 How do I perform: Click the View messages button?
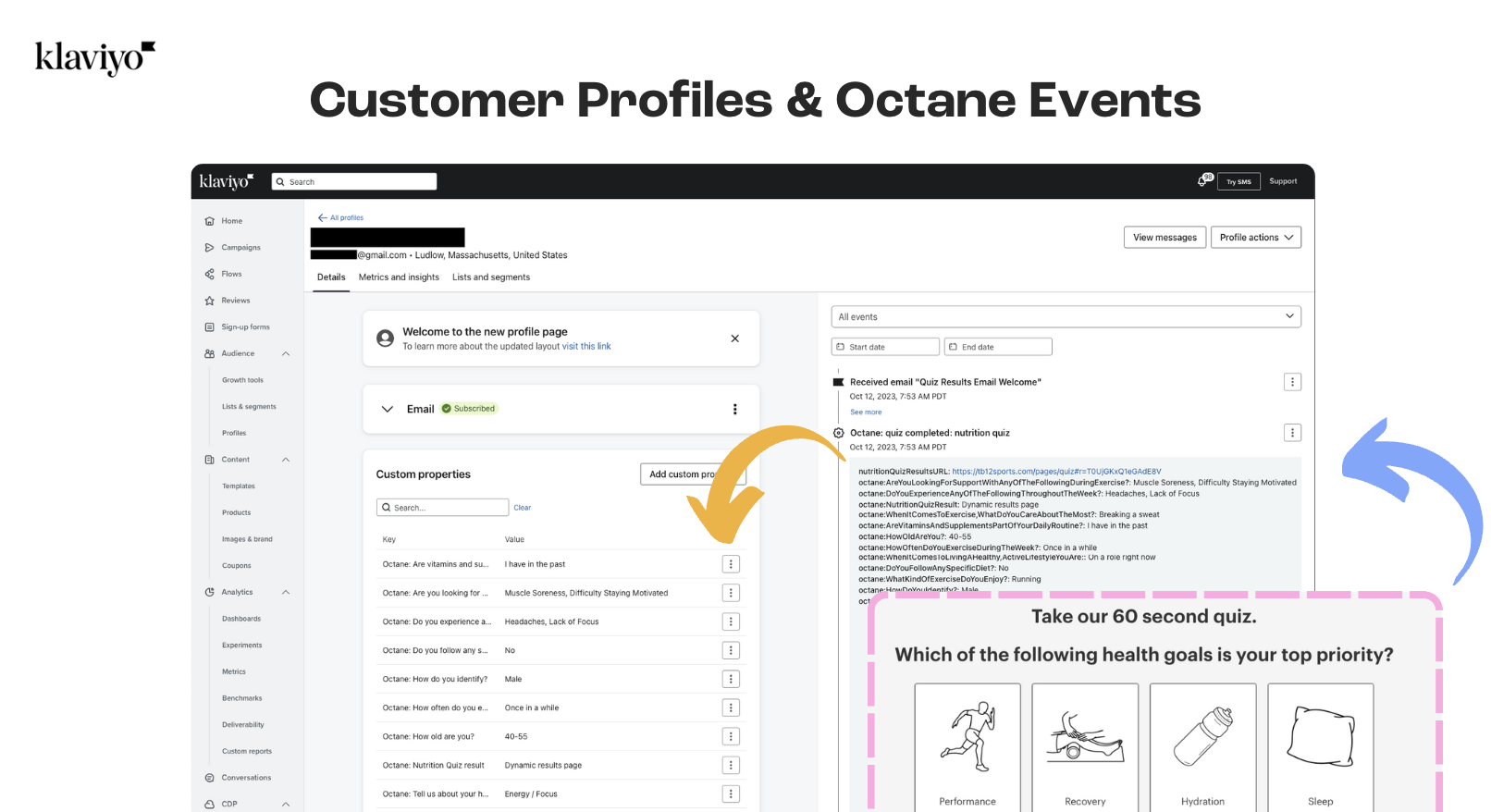point(1164,238)
